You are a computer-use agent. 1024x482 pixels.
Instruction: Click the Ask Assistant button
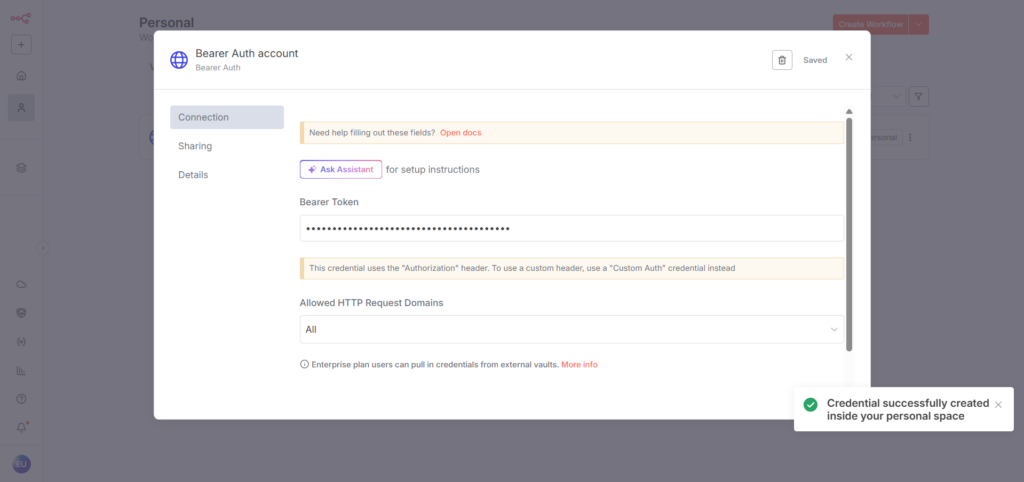(x=340, y=169)
